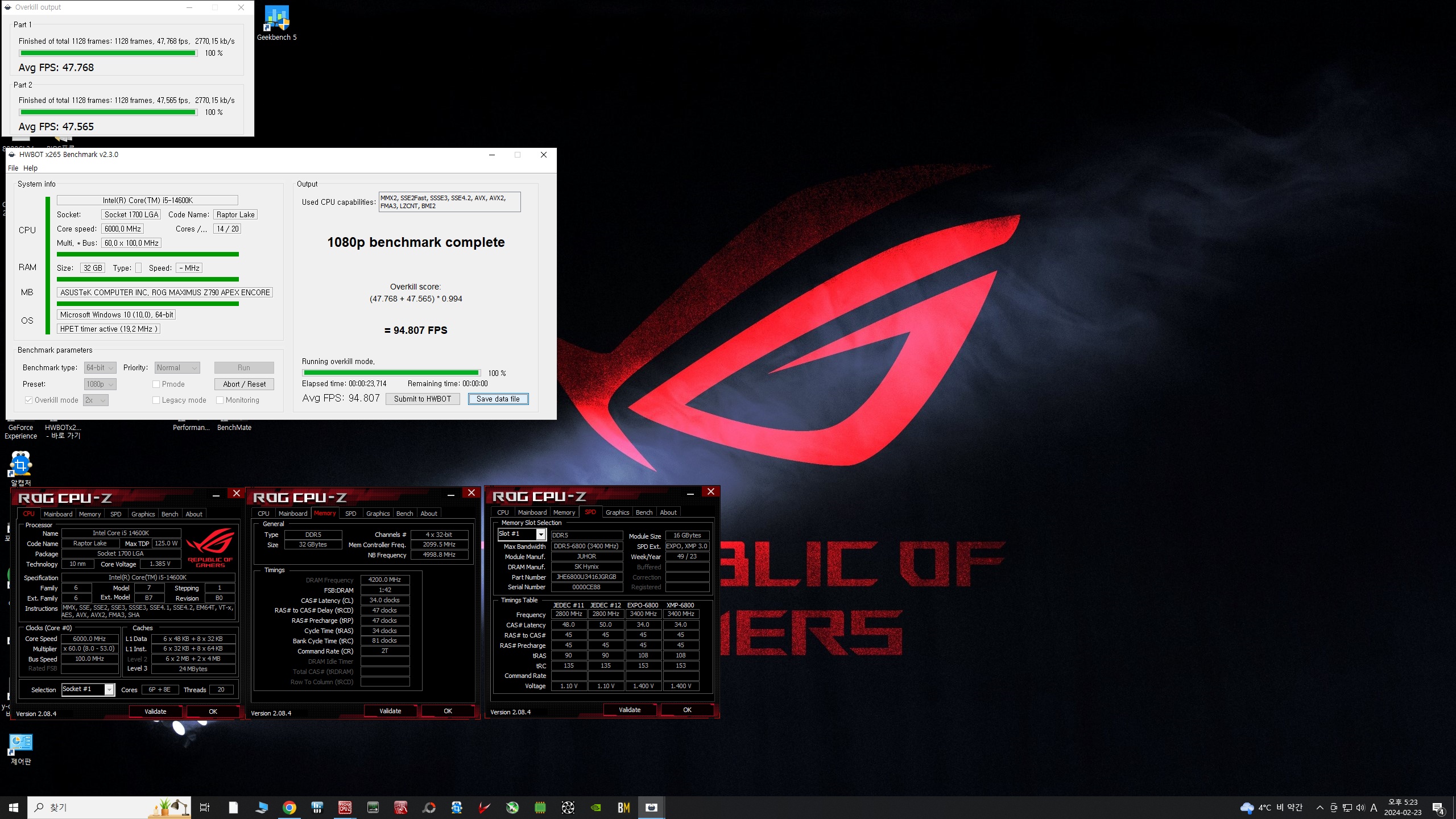Open the Benchmark type 64-bit dropdown

point(100,368)
